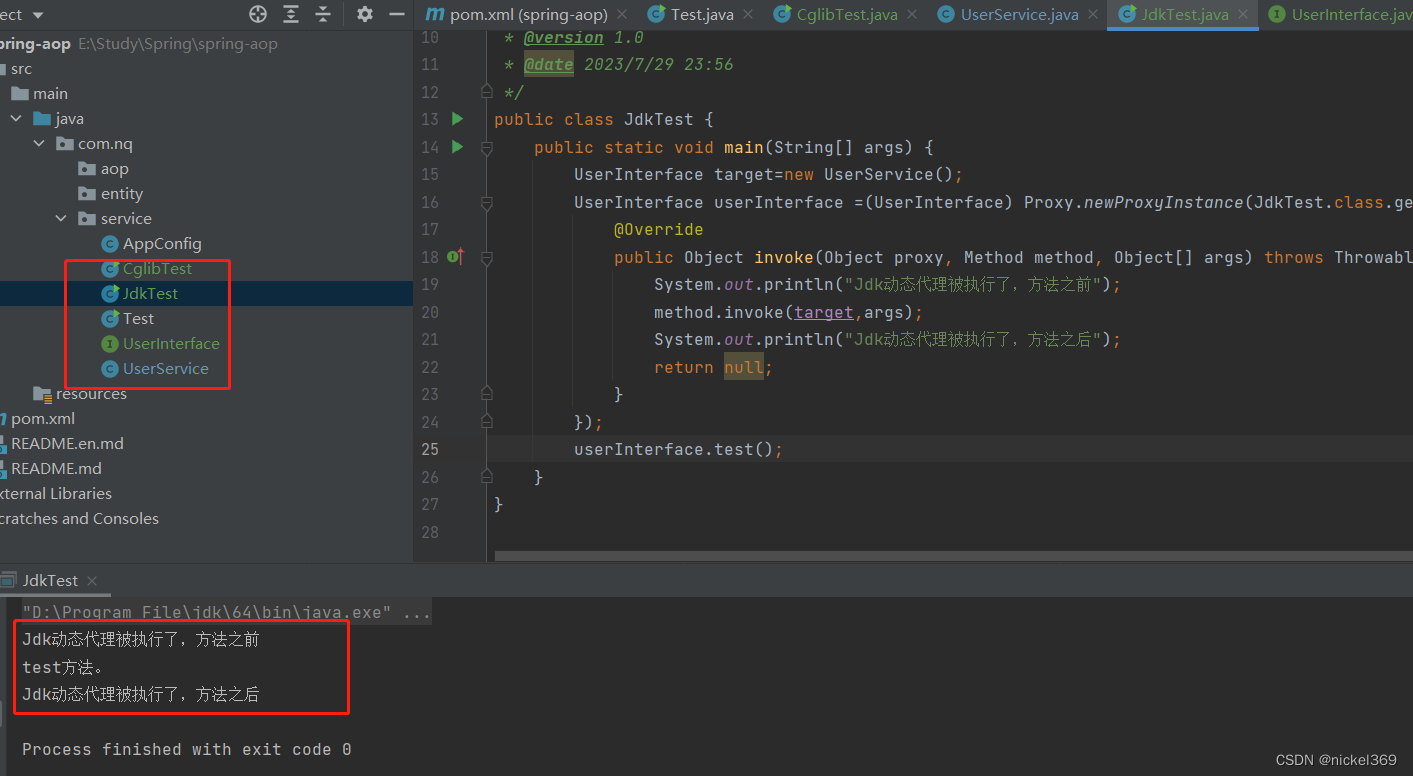The width and height of the screenshot is (1413, 776).
Task: Expand all nodes in Project panel
Action: pos(291,14)
